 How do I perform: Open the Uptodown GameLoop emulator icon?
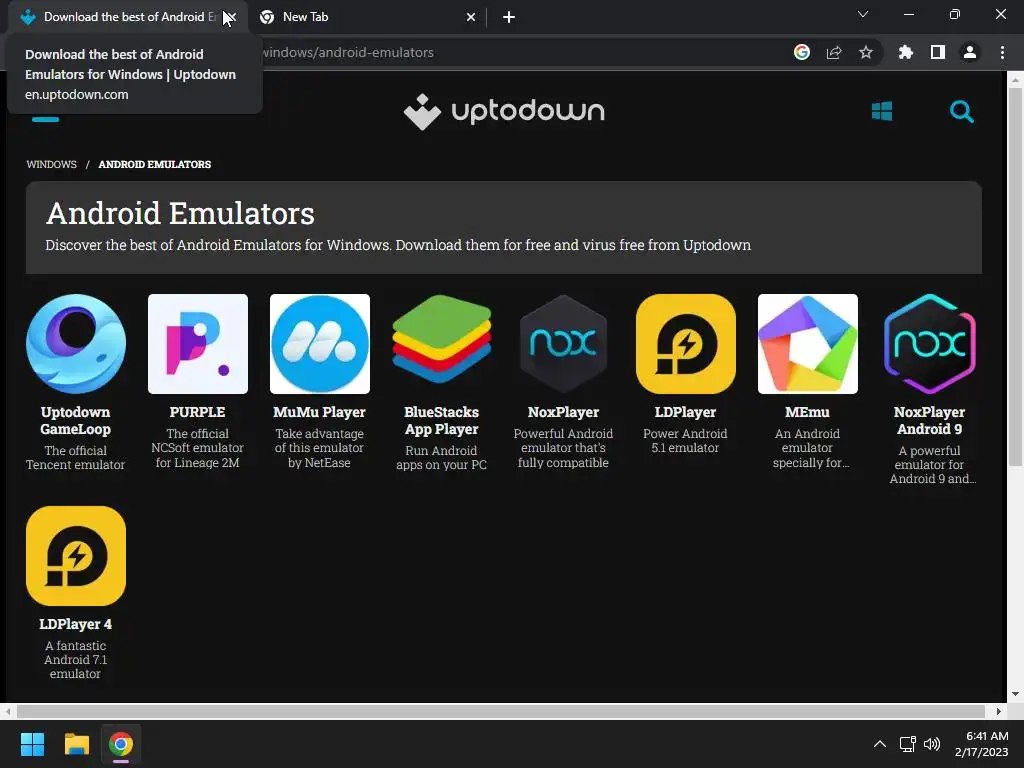[x=76, y=344]
